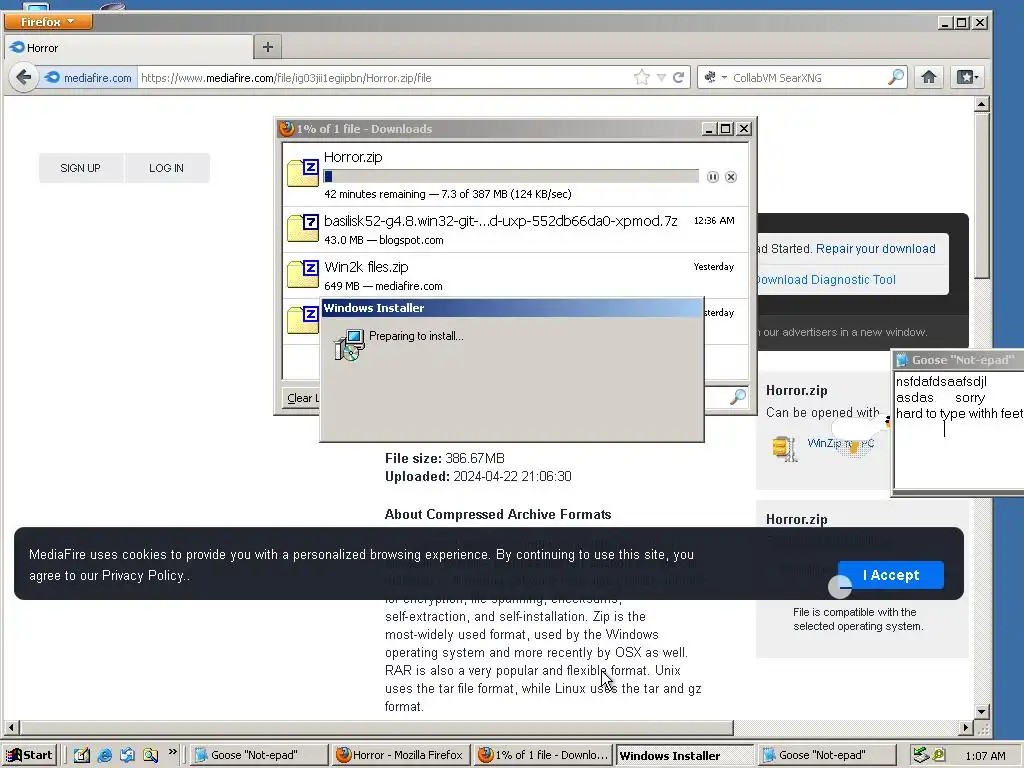The height and width of the screenshot is (768, 1024).
Task: Click the basilisk52-g4.8 download entry name
Action: (500, 221)
